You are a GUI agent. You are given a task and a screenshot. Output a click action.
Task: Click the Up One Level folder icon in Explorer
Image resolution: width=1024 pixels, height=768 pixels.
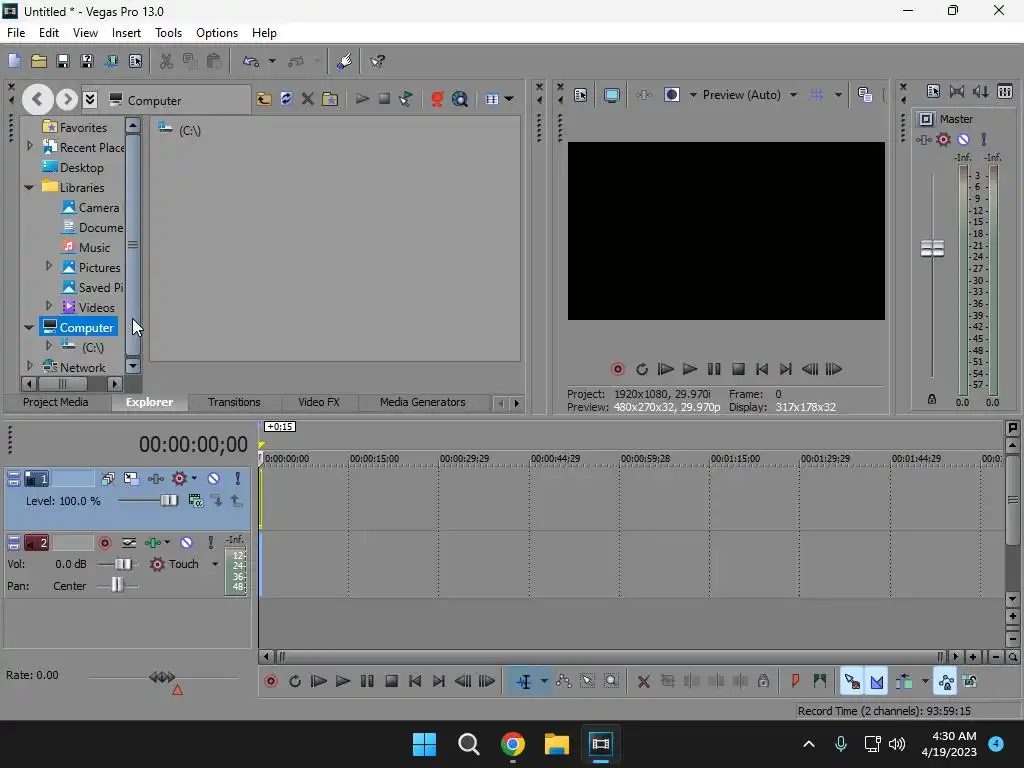point(264,99)
